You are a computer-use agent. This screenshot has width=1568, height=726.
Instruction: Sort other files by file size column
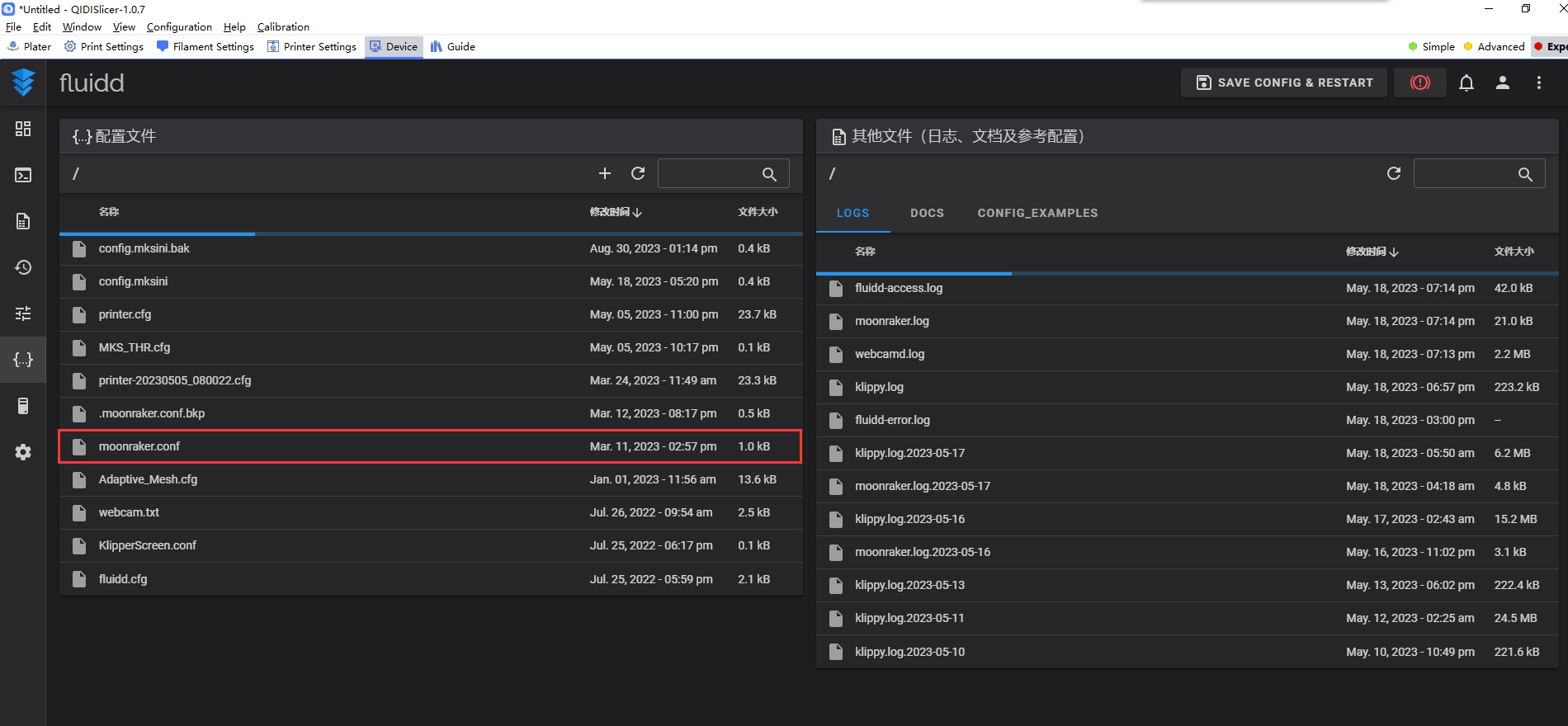click(x=1514, y=252)
